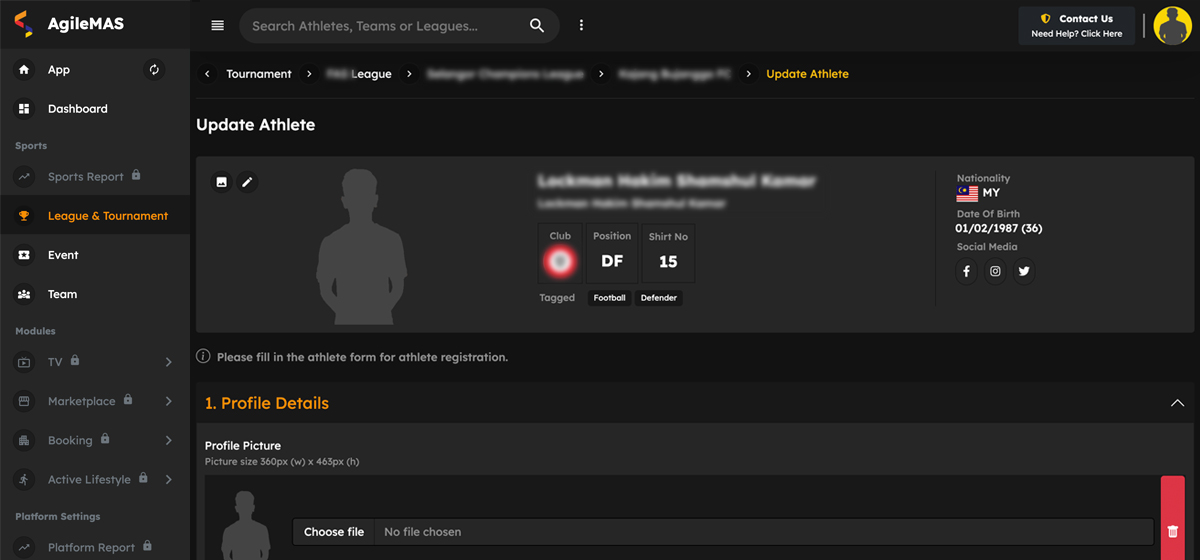Open the vertical three-dot options menu

[x=581, y=26]
